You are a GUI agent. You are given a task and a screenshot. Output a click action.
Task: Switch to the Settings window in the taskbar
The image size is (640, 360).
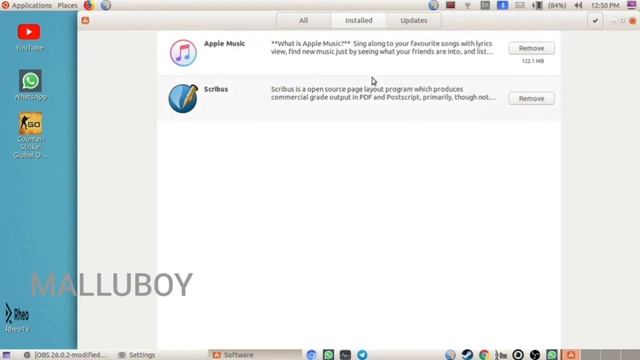pos(137,355)
